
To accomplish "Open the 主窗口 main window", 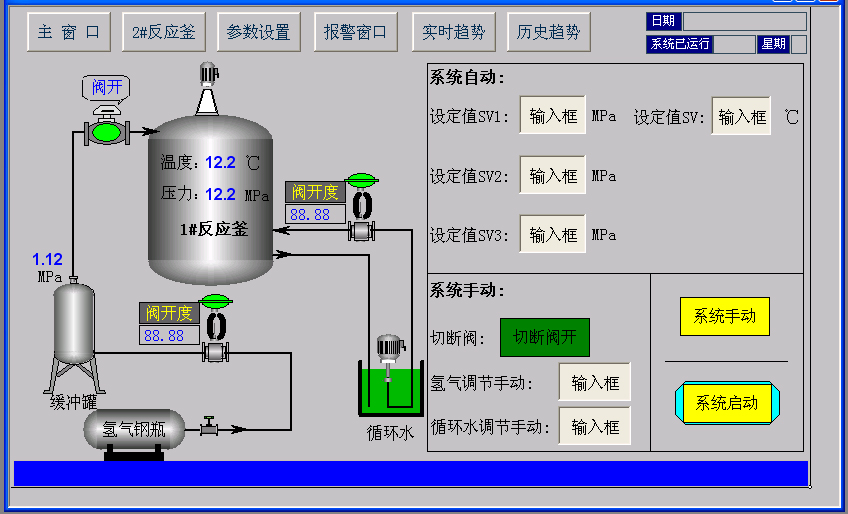I will pos(68,32).
